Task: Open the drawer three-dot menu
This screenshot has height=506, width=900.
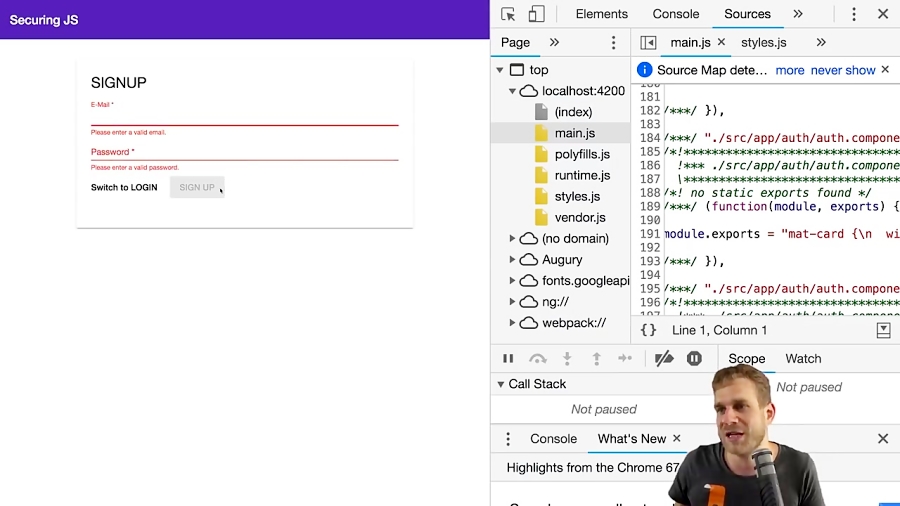Action: [x=507, y=439]
